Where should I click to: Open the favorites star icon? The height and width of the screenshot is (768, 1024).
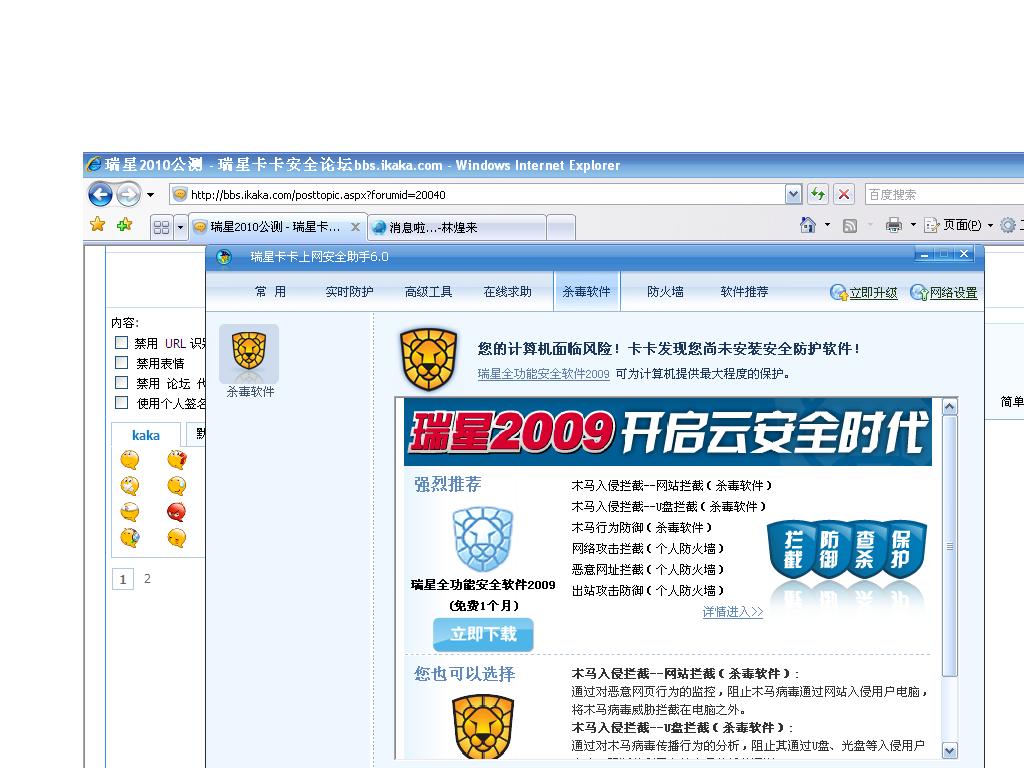point(97,225)
